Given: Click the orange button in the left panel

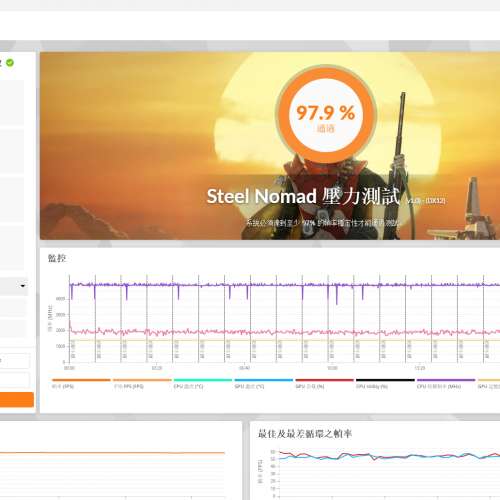Looking at the screenshot, I should tap(17, 399).
